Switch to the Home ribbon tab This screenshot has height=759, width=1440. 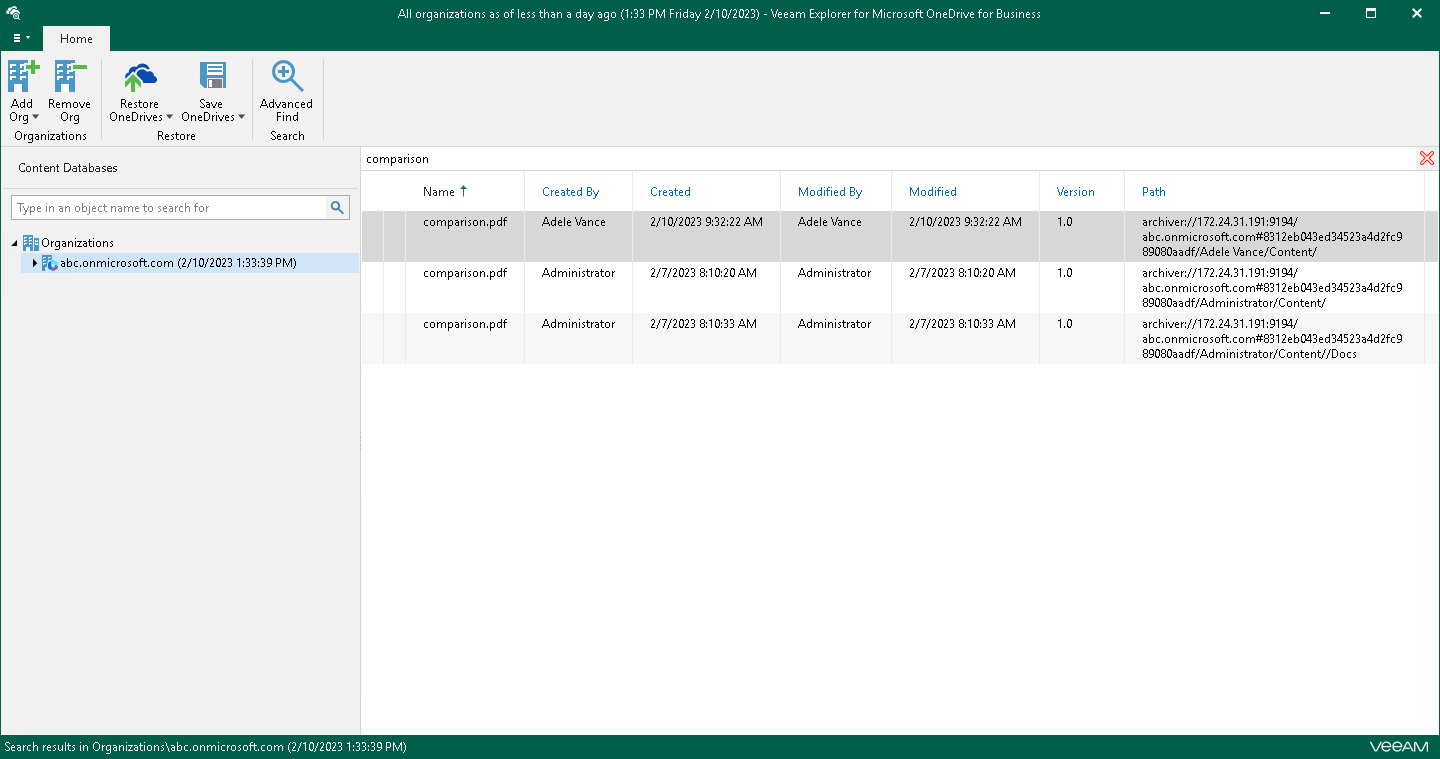click(x=76, y=39)
